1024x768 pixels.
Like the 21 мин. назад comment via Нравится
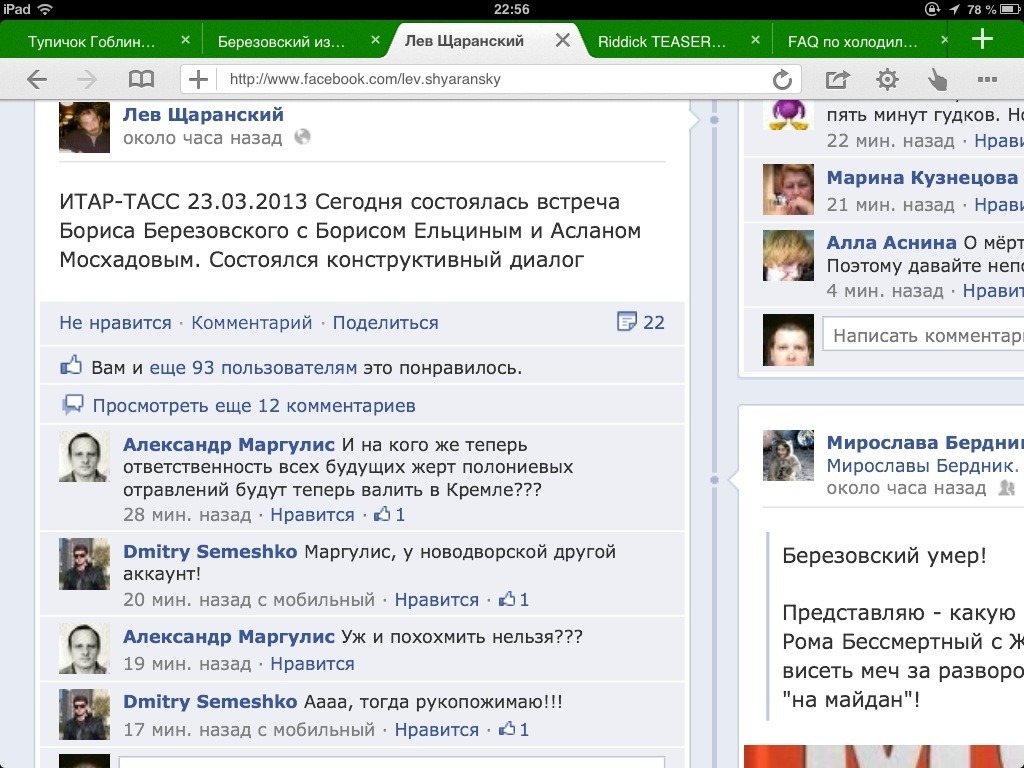999,205
